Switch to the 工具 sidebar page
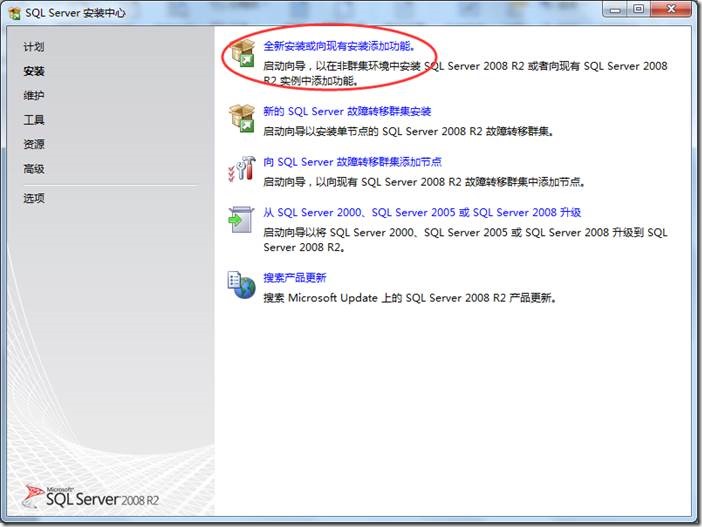Screen dimensions: 702x527 pos(34,120)
